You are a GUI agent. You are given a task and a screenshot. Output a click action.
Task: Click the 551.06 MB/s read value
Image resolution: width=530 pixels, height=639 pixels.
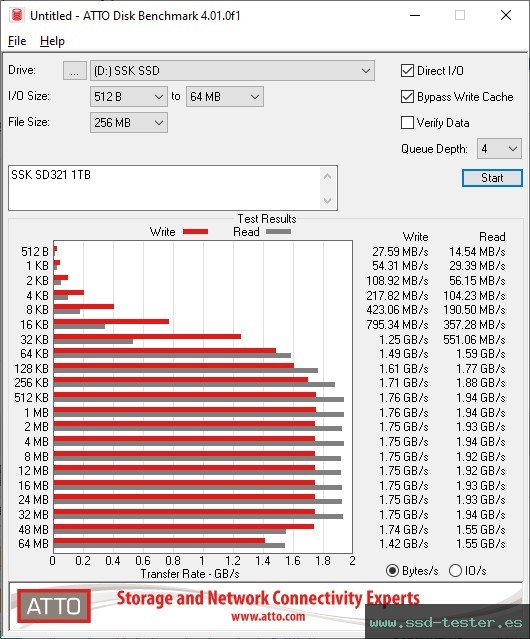(474, 339)
